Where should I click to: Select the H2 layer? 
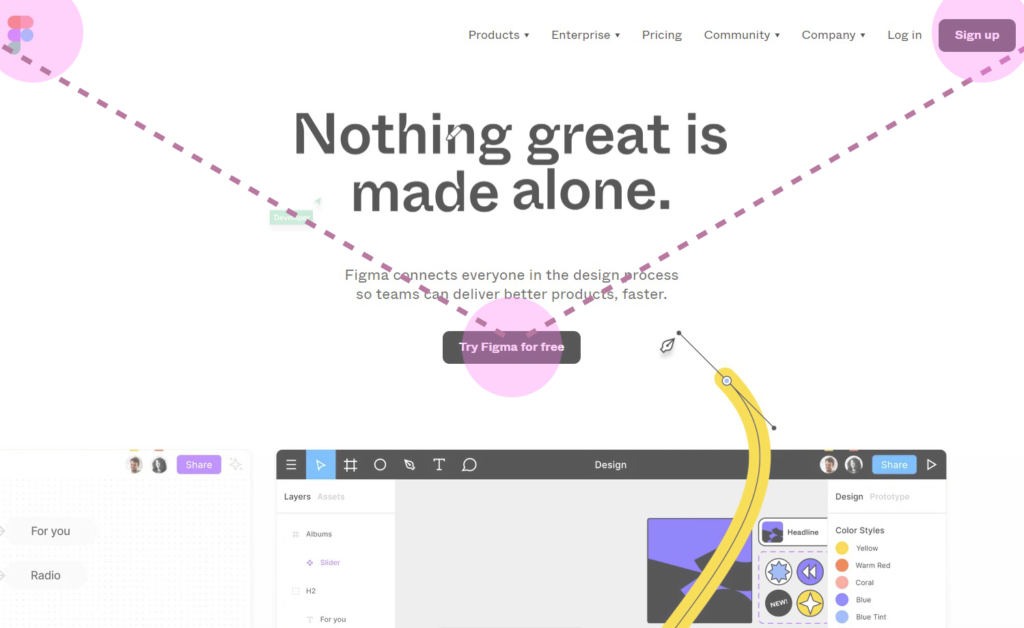pos(311,591)
